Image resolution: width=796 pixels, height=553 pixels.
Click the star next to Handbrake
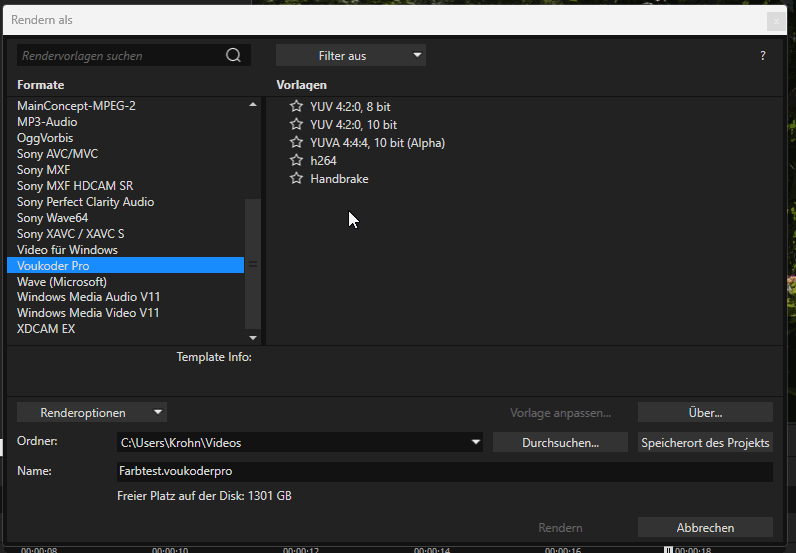(296, 178)
